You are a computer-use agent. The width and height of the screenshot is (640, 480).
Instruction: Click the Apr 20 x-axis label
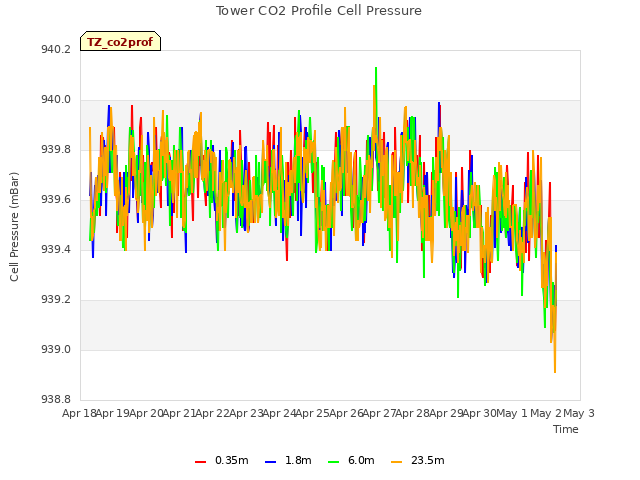coord(147,413)
